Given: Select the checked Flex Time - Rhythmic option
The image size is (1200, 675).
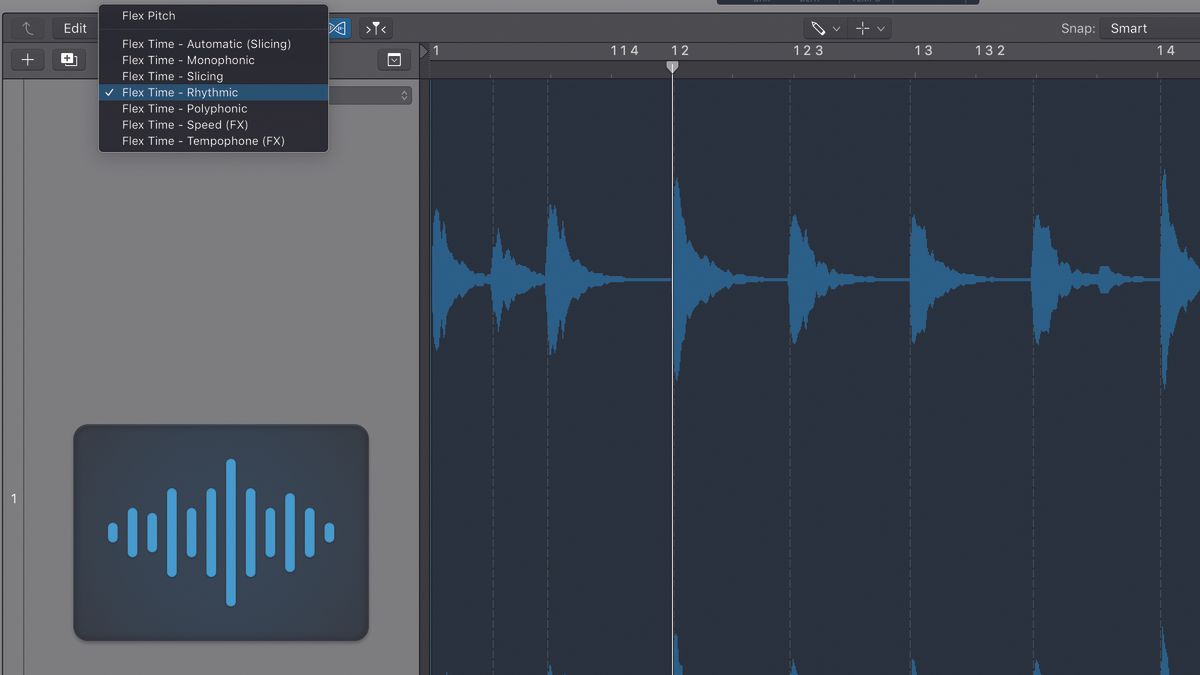Looking at the screenshot, I should coord(182,92).
